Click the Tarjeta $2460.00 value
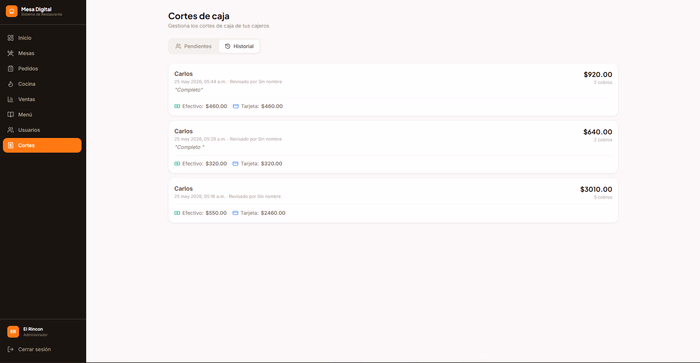The width and height of the screenshot is (700, 363). pos(273,213)
